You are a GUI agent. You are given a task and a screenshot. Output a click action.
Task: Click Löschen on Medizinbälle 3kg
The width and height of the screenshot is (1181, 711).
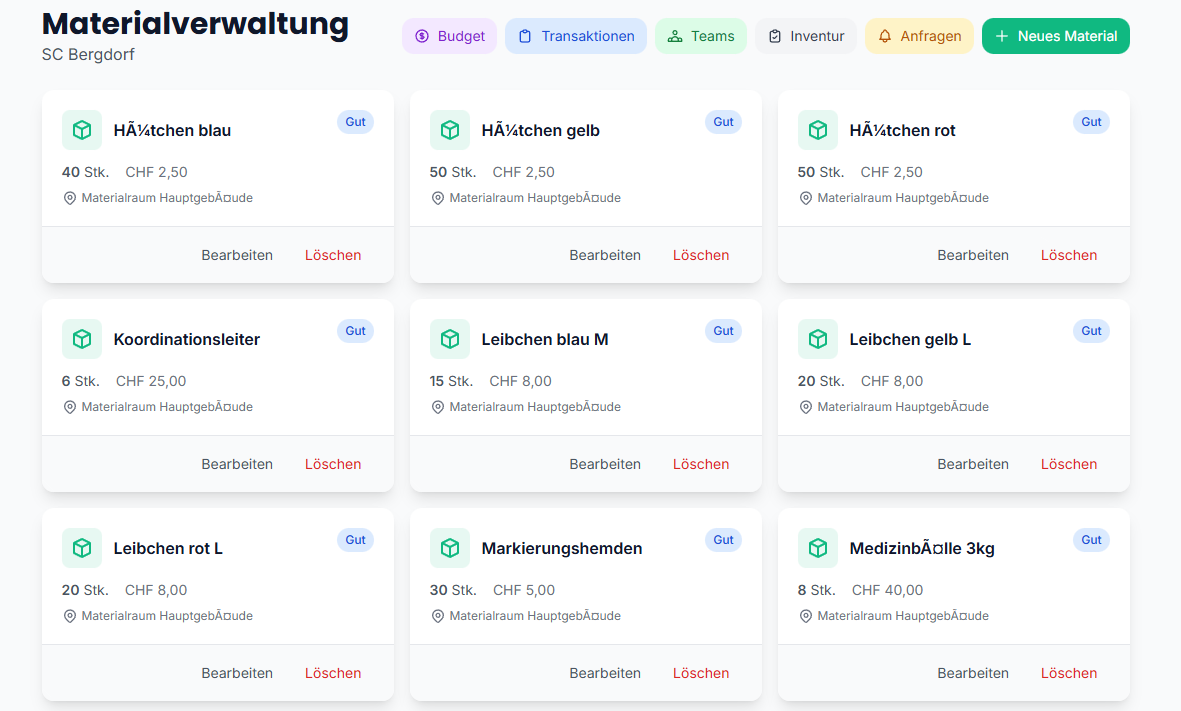pyautogui.click(x=1068, y=673)
